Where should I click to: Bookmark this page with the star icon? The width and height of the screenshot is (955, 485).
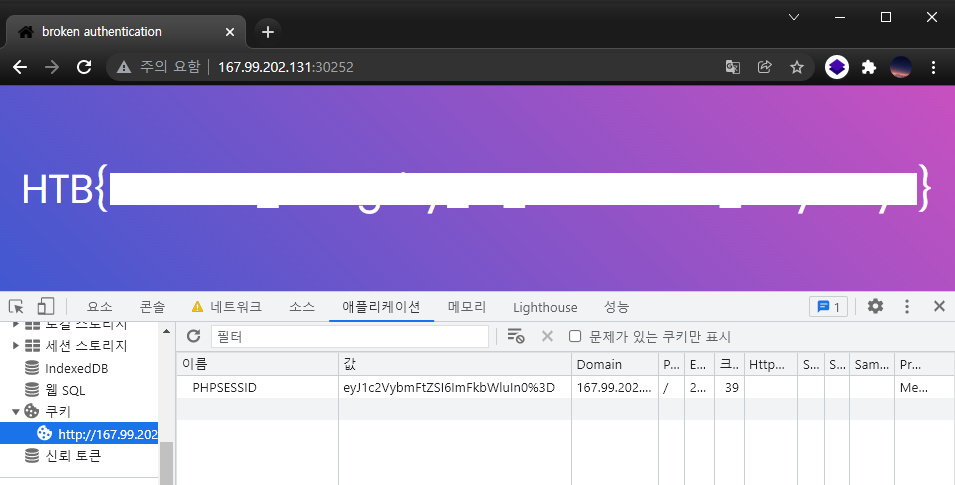click(797, 67)
